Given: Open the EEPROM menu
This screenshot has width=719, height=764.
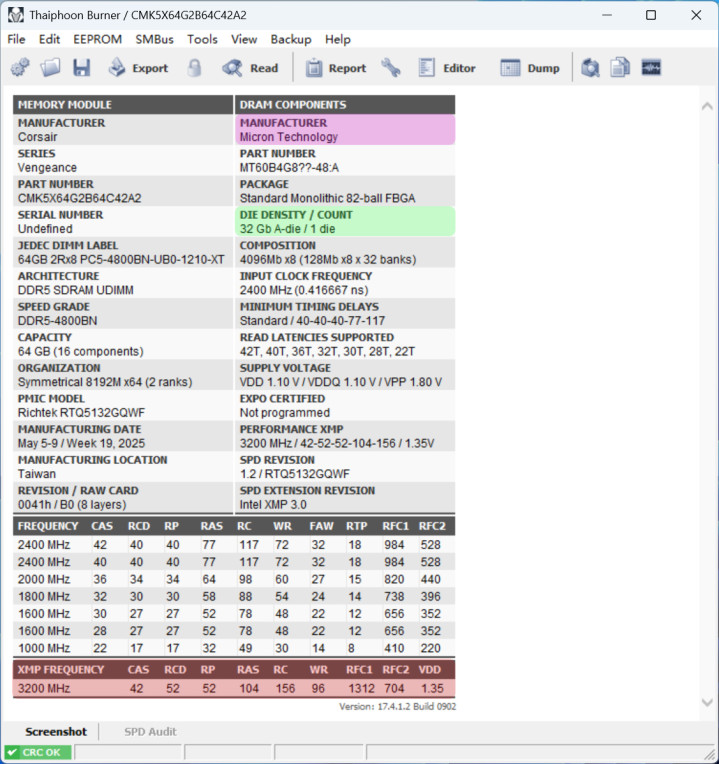Looking at the screenshot, I should coord(97,39).
